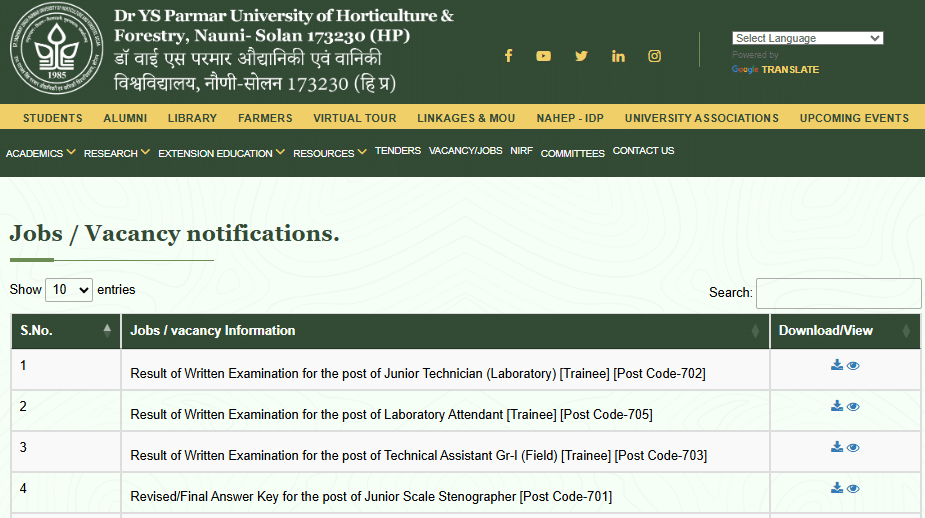Open the Committees link
Viewport: 925px width, 518px height.
[x=573, y=153]
